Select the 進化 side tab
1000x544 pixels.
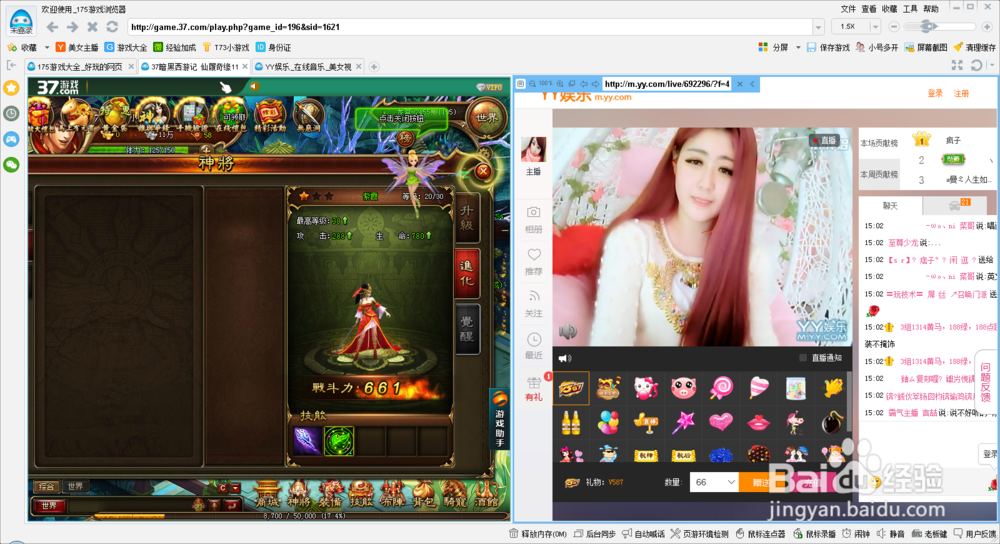[467, 273]
